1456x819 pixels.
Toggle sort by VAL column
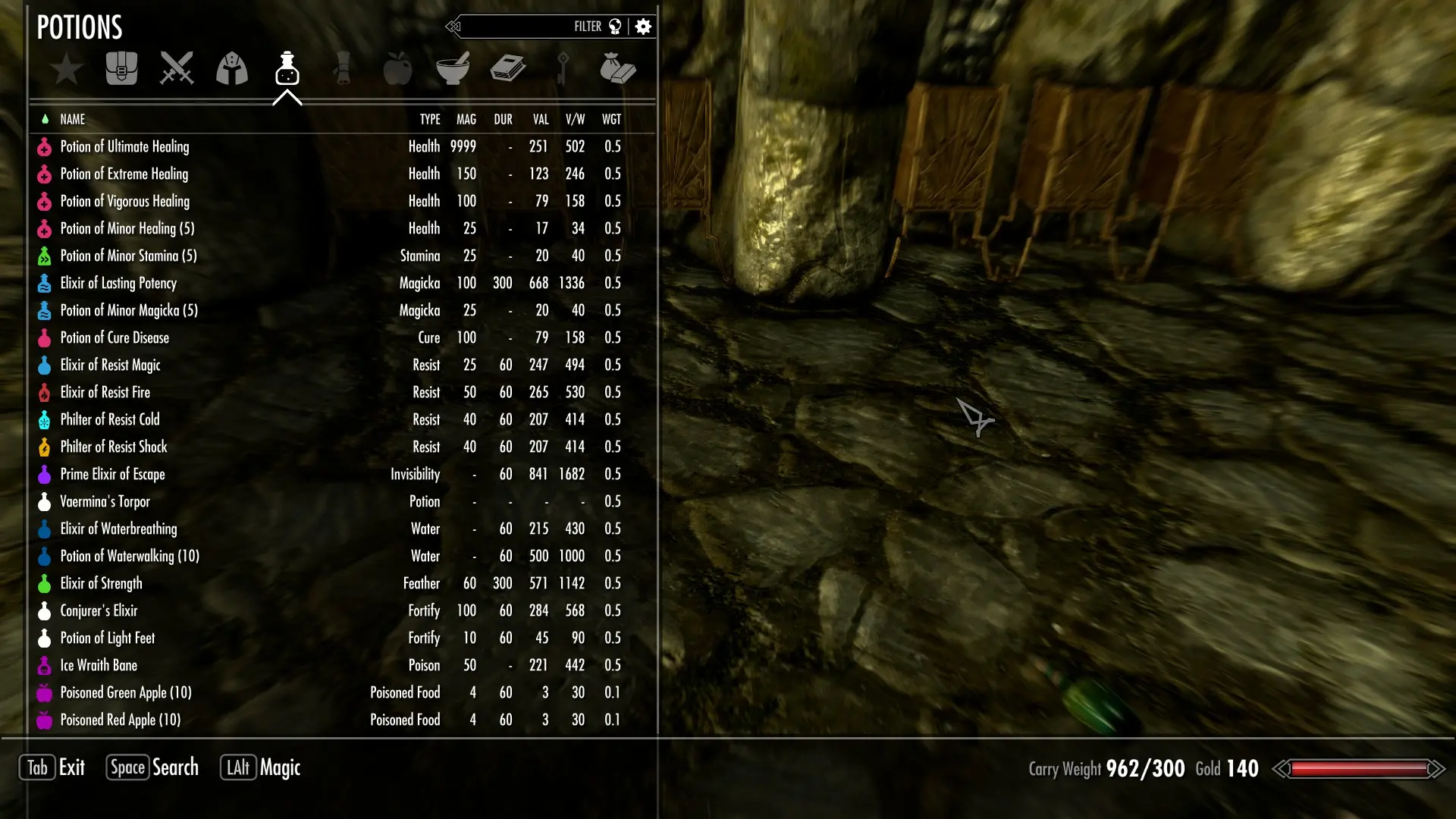click(540, 119)
